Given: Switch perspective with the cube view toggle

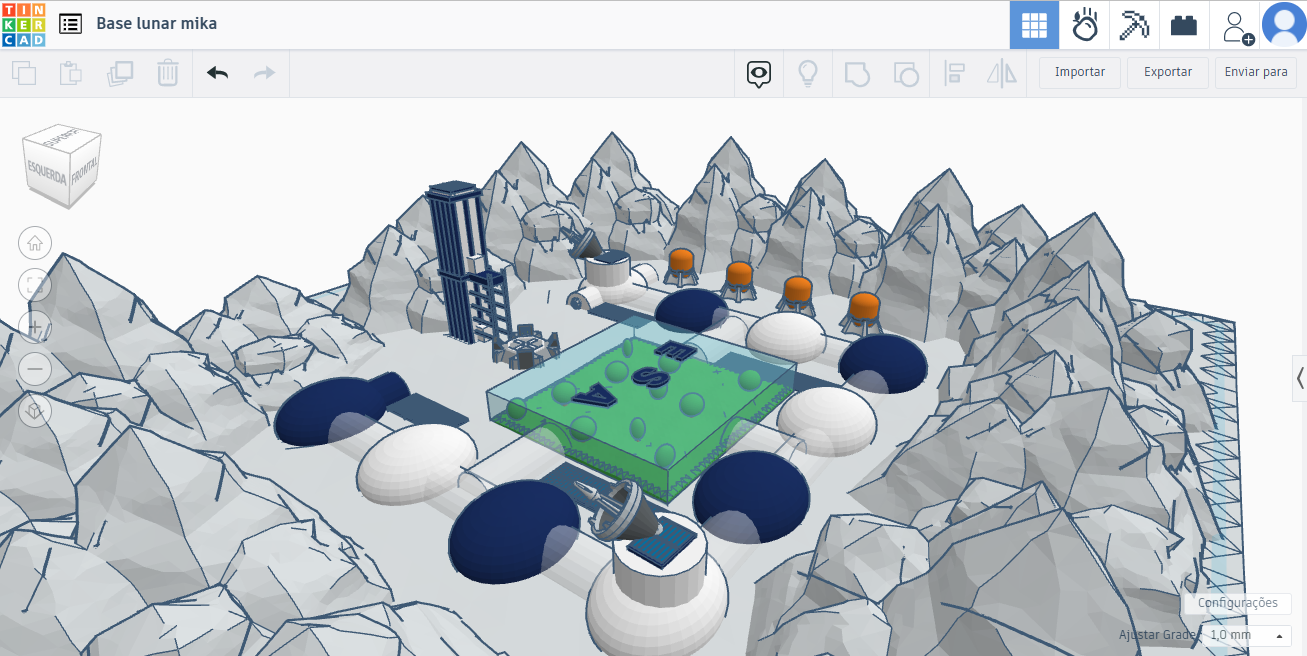Looking at the screenshot, I should [x=35, y=411].
